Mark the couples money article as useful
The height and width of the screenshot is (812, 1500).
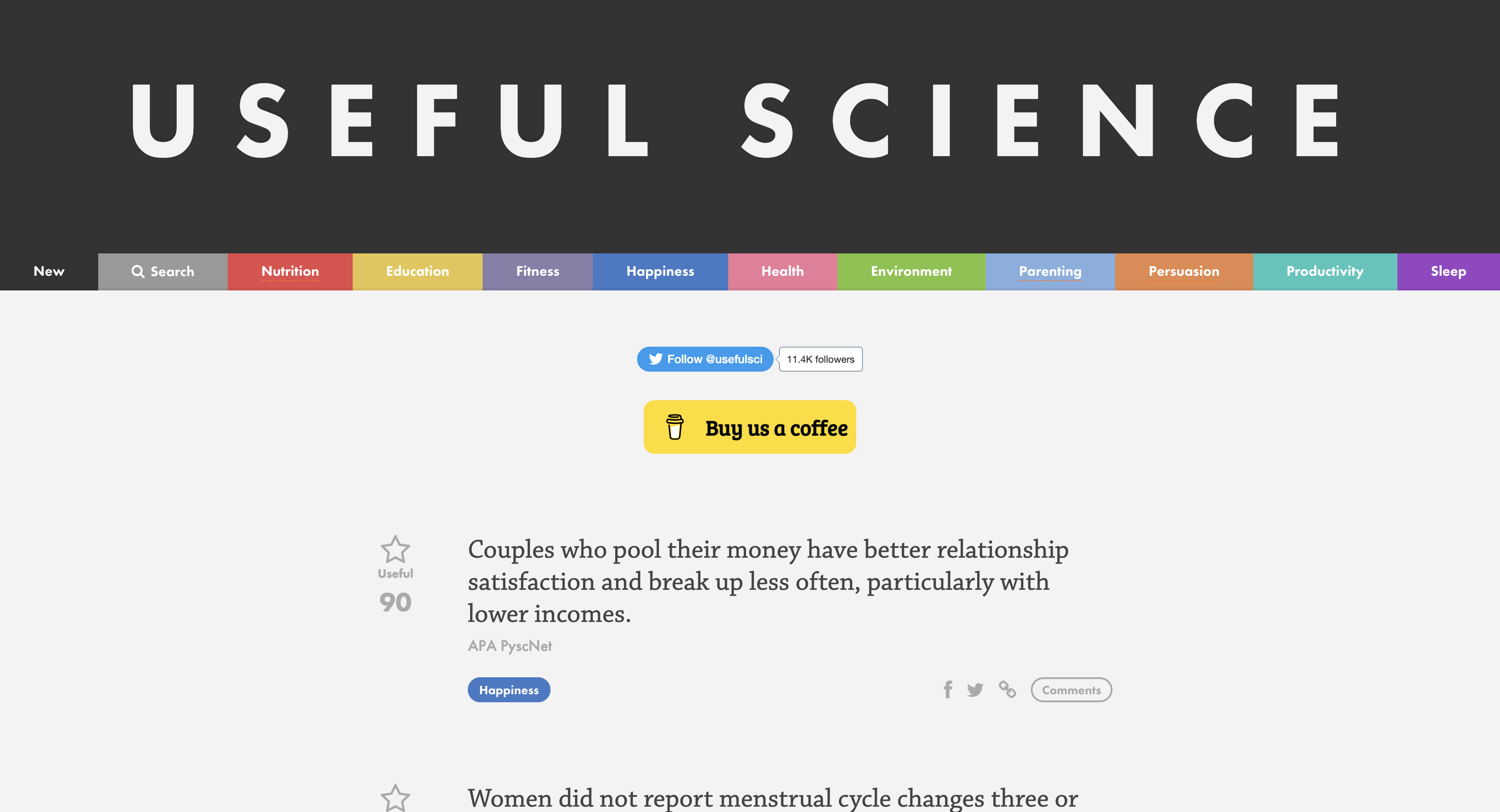(x=395, y=549)
